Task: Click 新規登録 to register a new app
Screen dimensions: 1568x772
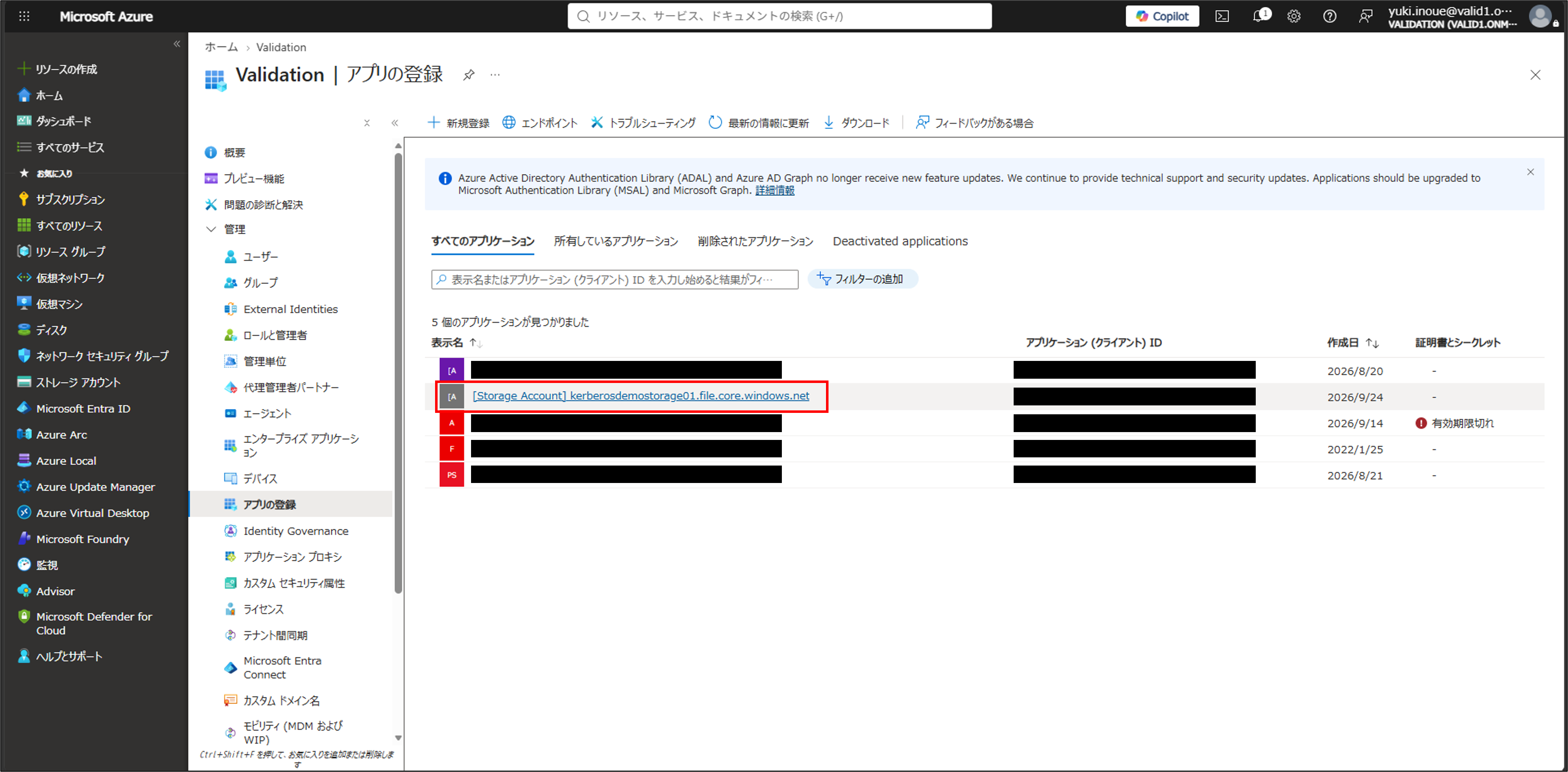Action: point(458,123)
